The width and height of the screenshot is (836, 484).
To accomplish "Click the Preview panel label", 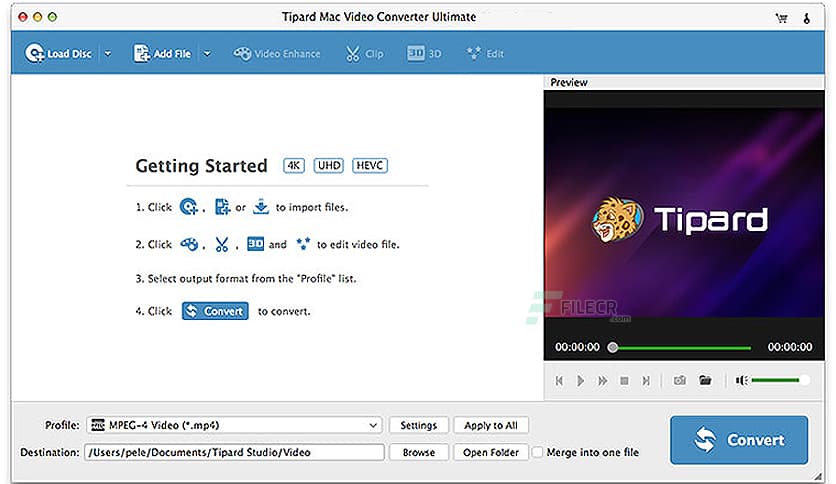I will click(568, 82).
